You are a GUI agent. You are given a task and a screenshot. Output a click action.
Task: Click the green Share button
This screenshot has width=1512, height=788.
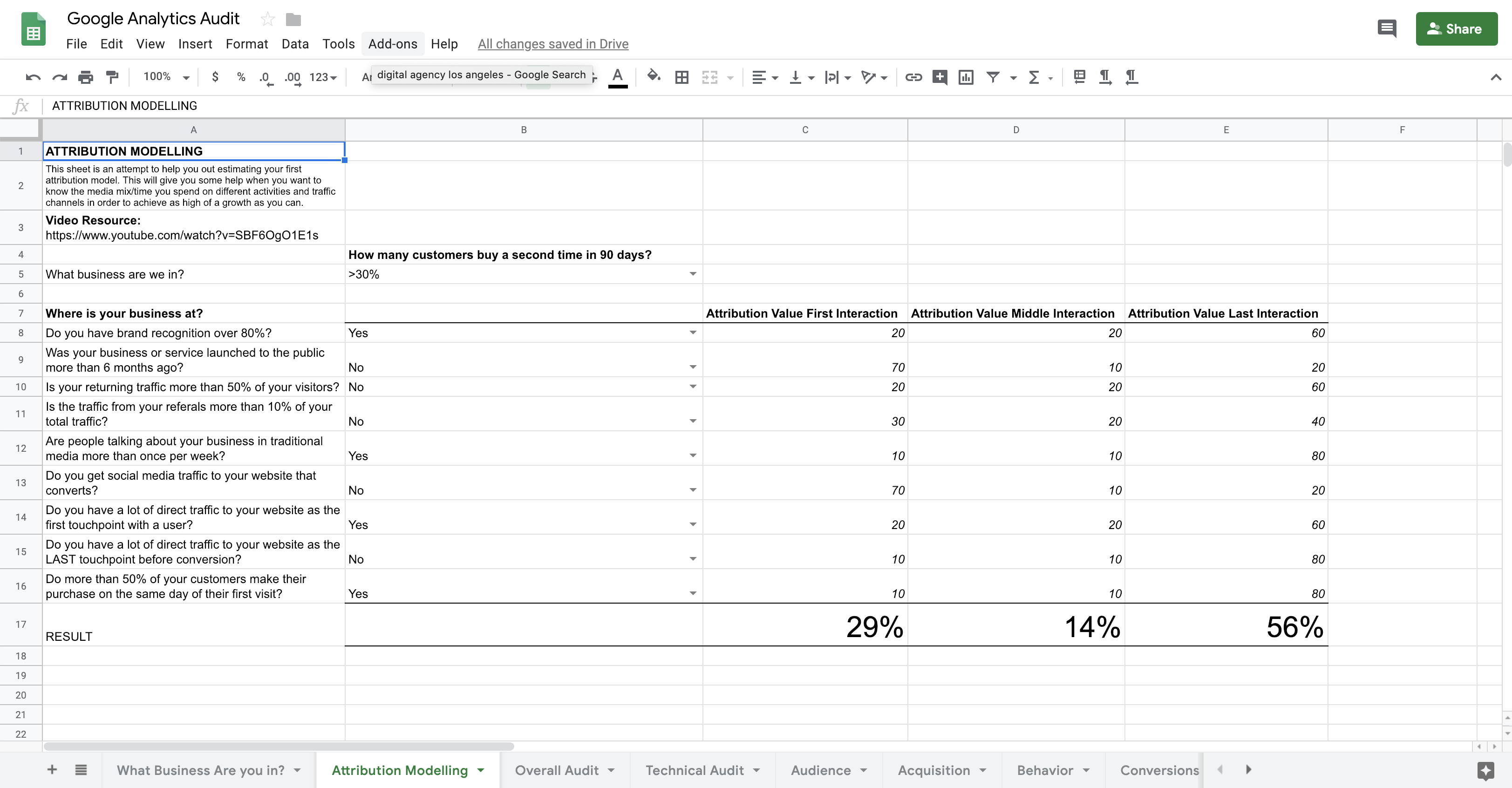[x=1456, y=29]
